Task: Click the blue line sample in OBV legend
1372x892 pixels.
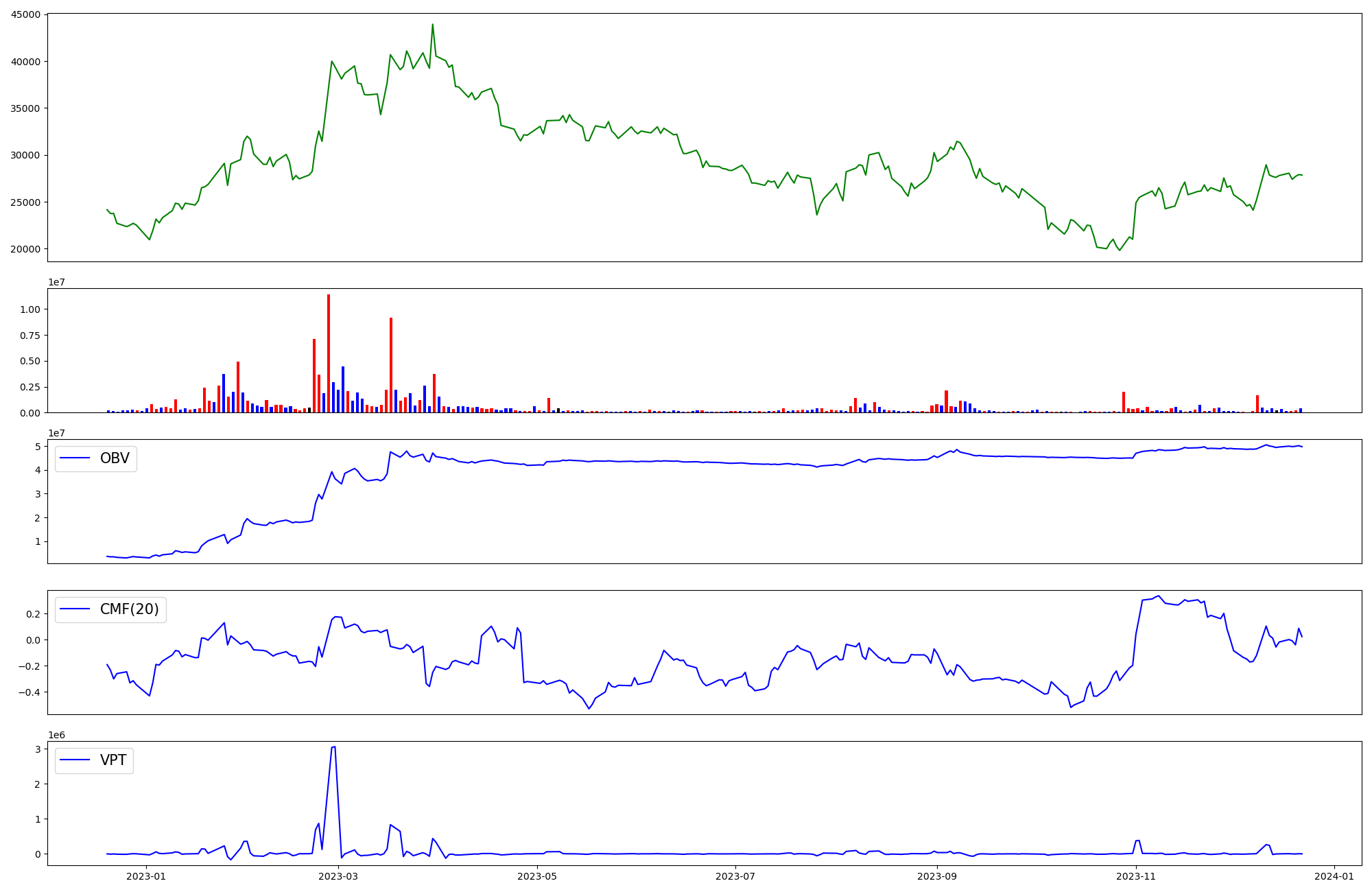Action: [75, 458]
